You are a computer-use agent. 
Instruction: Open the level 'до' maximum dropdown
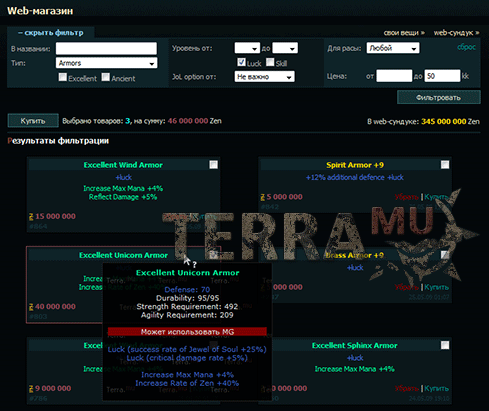pyautogui.click(x=285, y=48)
